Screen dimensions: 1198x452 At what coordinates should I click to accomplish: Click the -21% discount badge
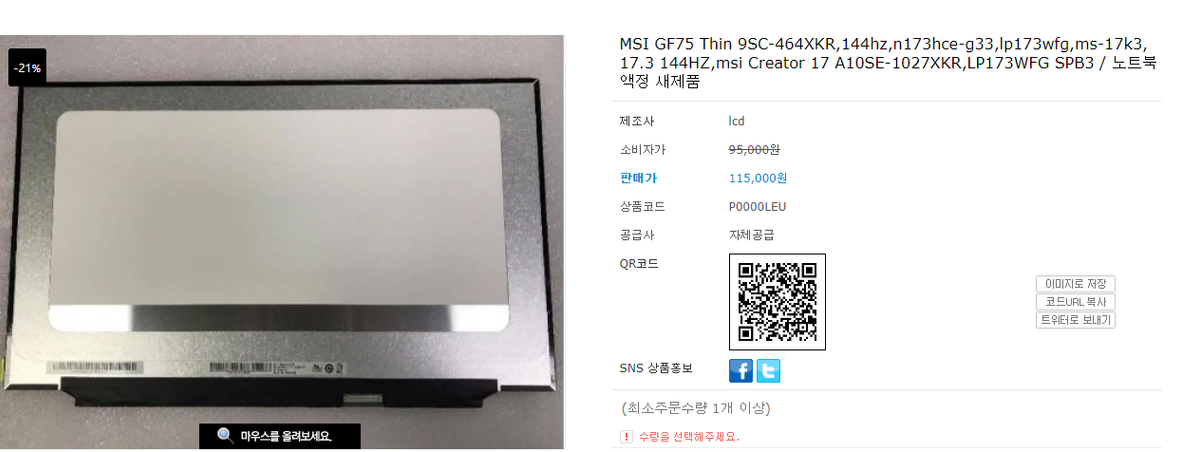pos(28,68)
